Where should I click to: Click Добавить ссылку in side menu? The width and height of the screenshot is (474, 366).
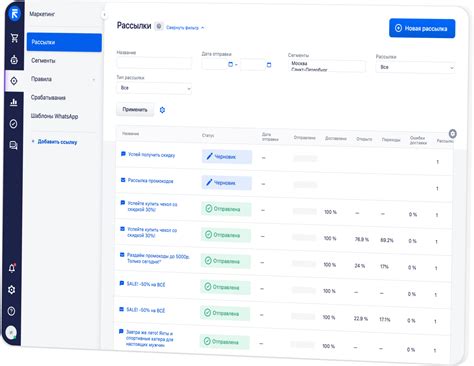click(57, 142)
